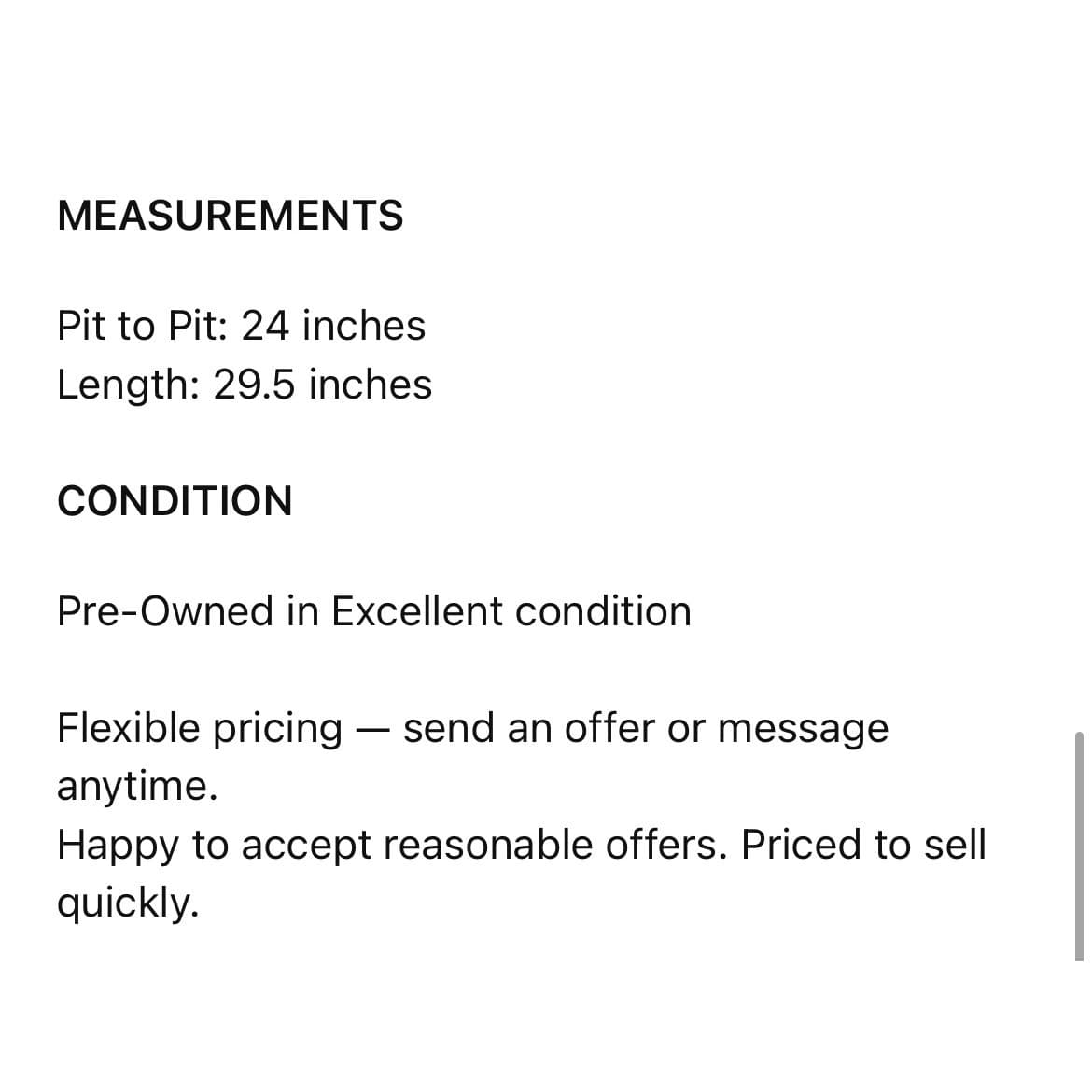Click the scrollbar track below the thumb

click(x=1079, y=1027)
